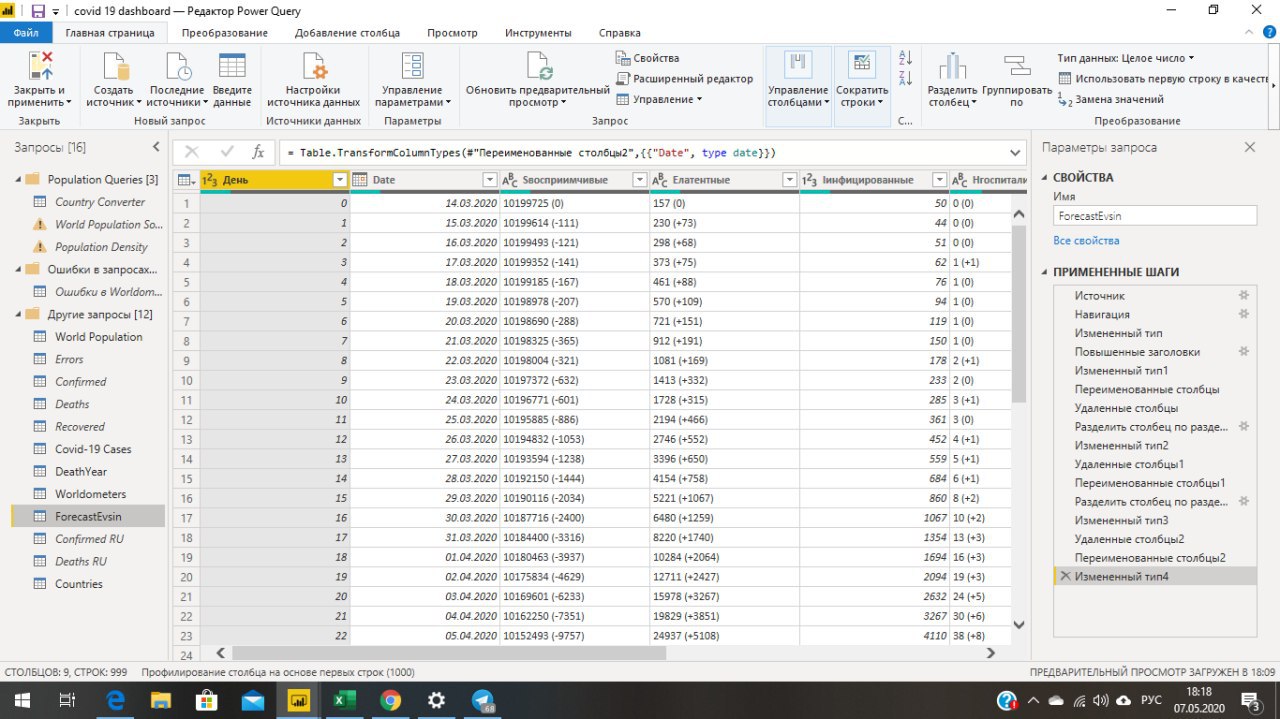Close the Параметры запроса pane
1280x719 pixels.
click(1249, 147)
